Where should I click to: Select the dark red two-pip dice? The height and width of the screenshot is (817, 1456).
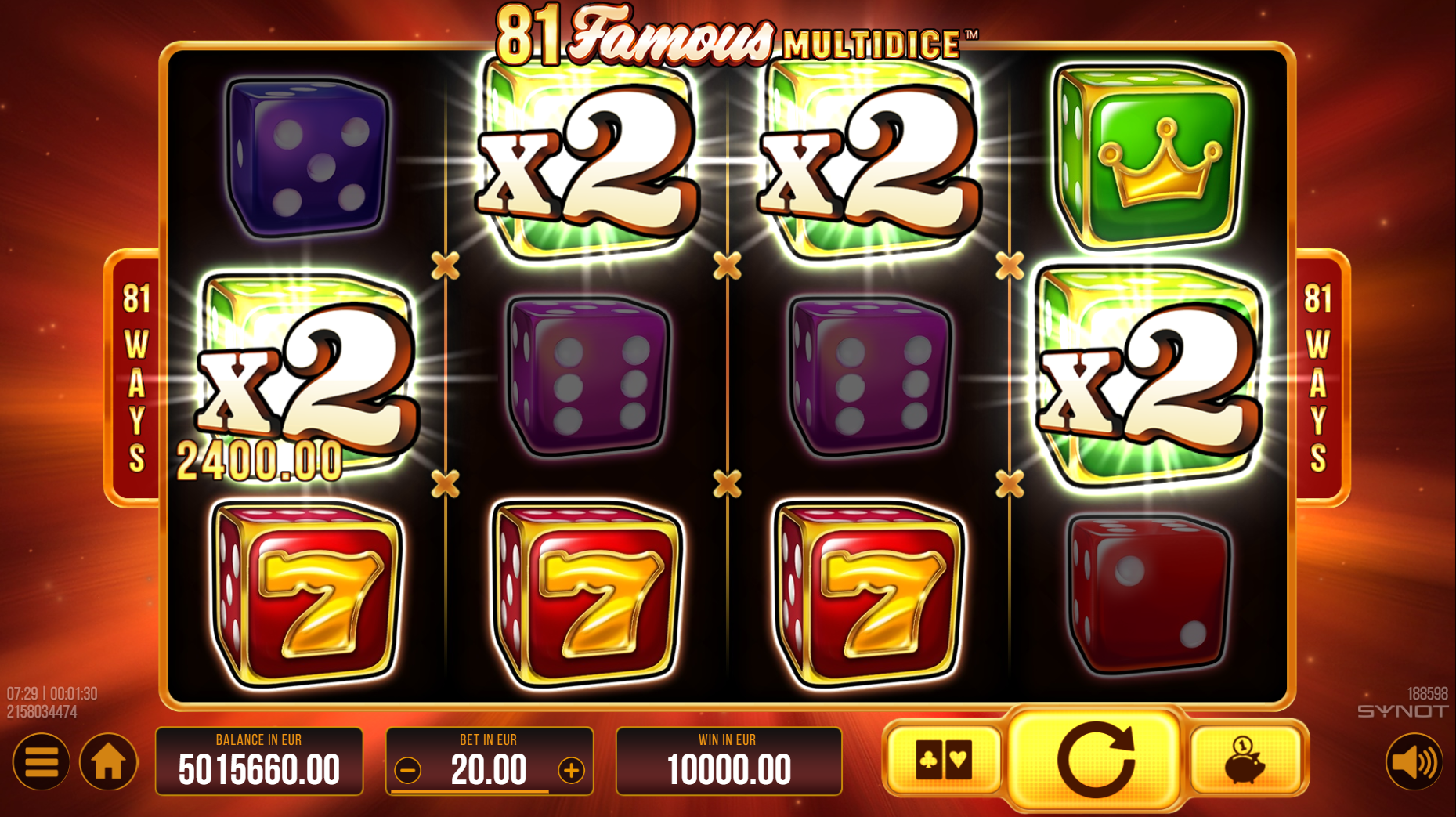(1148, 594)
